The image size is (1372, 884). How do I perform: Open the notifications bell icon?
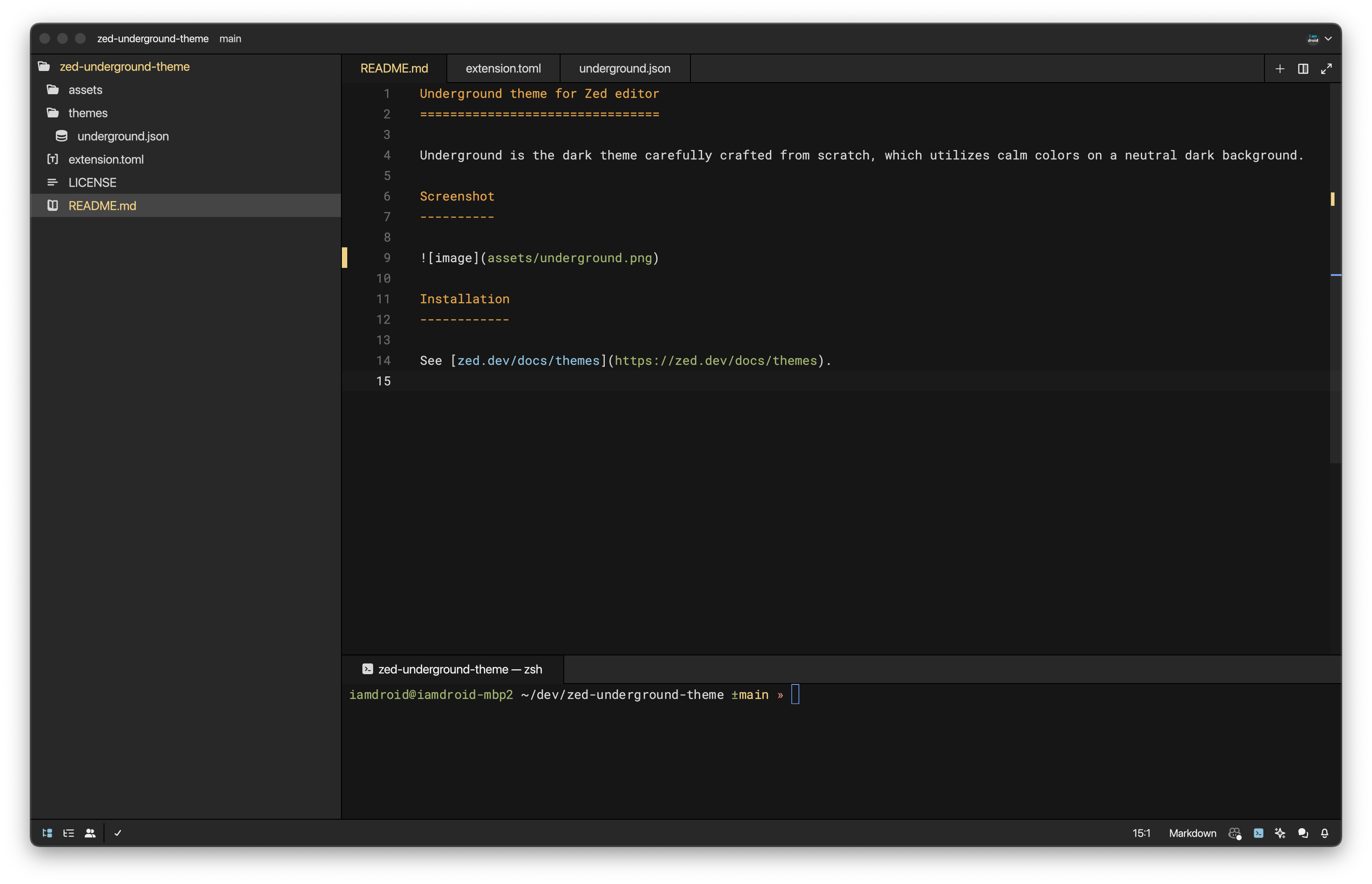pyautogui.click(x=1324, y=833)
